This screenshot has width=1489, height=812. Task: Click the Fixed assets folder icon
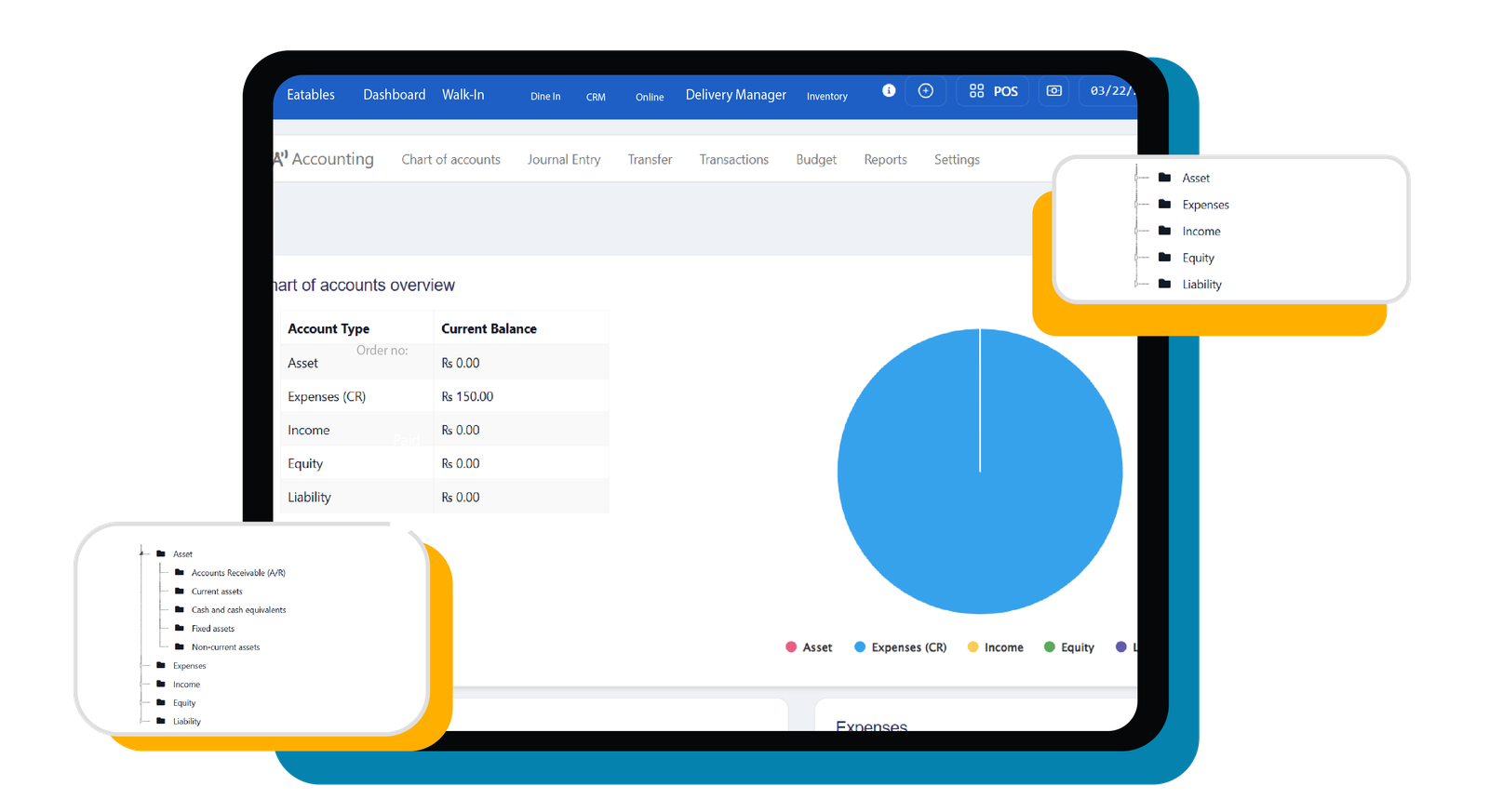tap(180, 628)
